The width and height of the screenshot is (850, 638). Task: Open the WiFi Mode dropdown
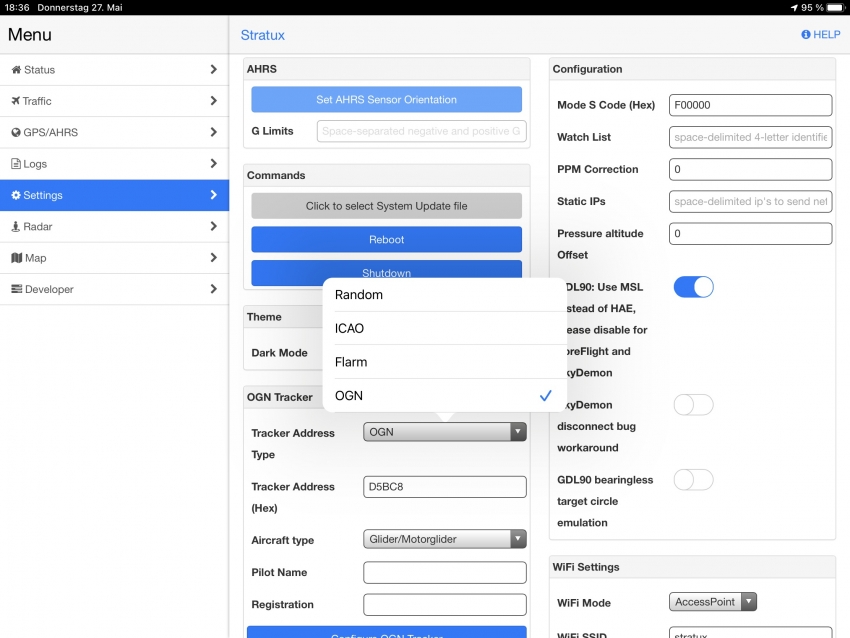713,602
